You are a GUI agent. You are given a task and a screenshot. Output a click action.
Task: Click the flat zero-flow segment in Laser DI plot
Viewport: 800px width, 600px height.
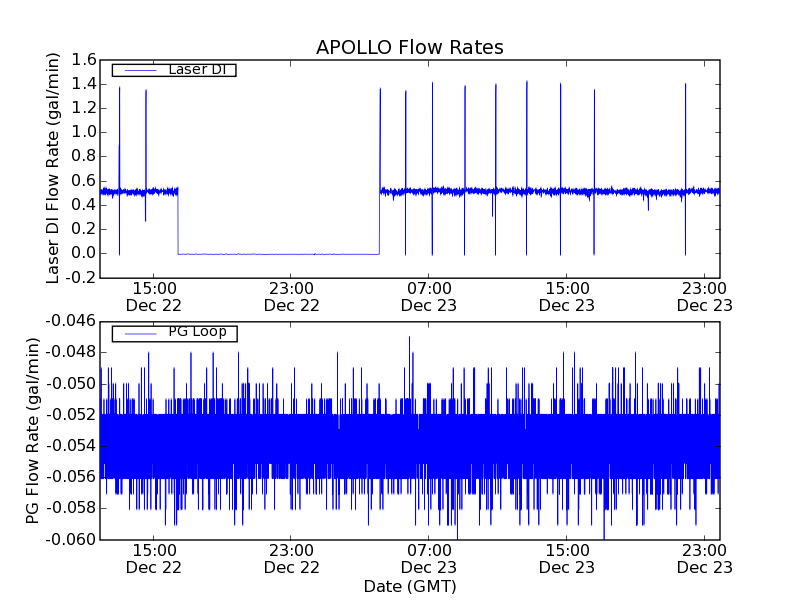(278, 254)
